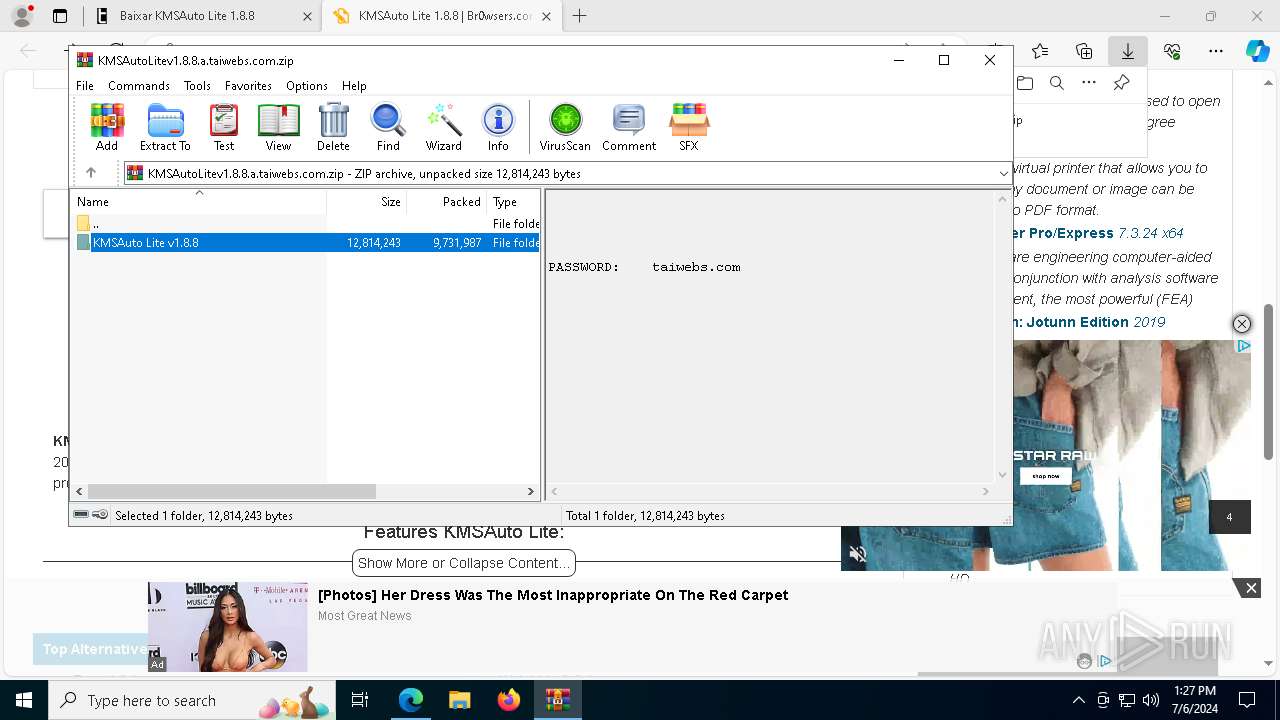Launch the Wizard tool
The image size is (1280, 720).
[x=443, y=127]
